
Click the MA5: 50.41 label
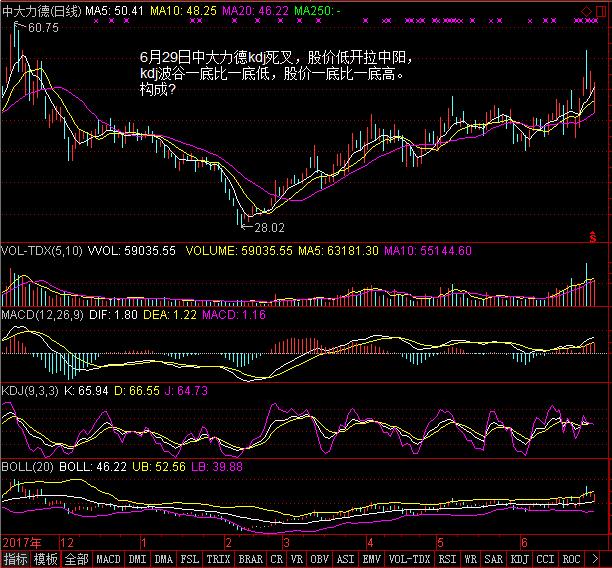coord(114,11)
